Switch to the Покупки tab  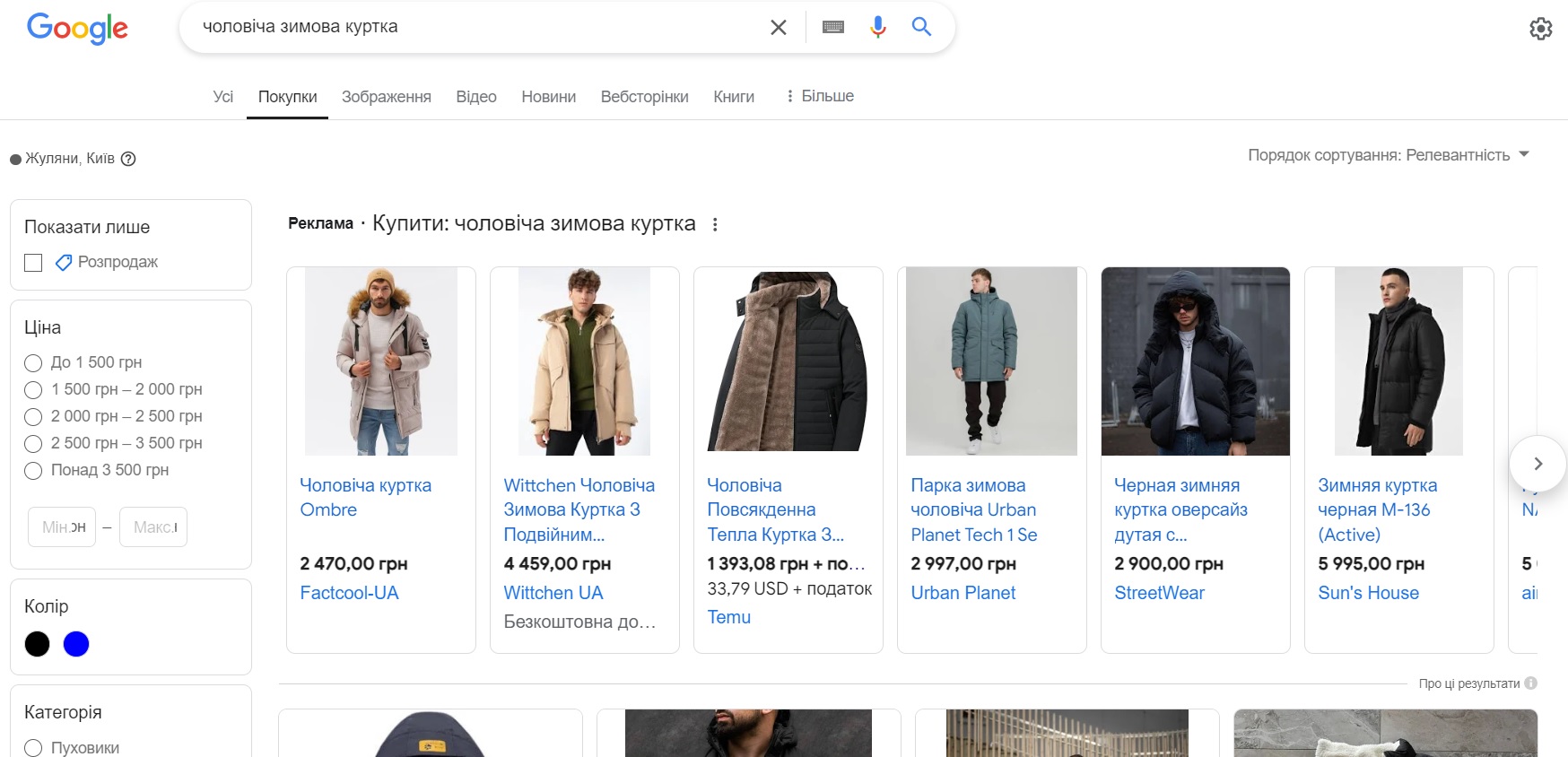tap(287, 97)
